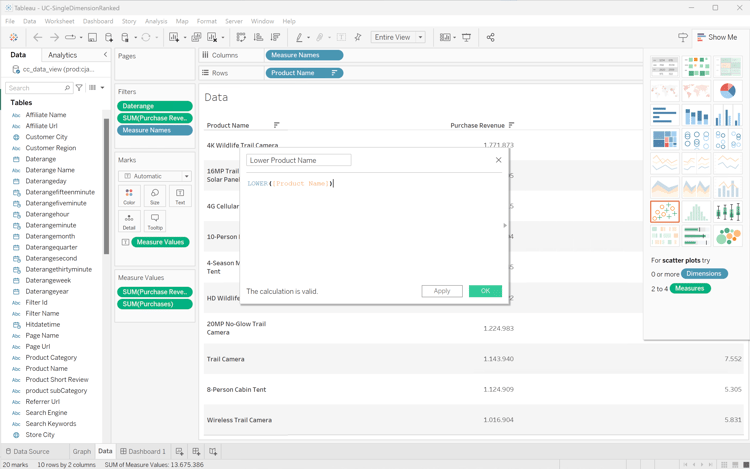Click the Measure Names pill on Columns
Image resolution: width=750 pixels, height=469 pixels.
[304, 55]
